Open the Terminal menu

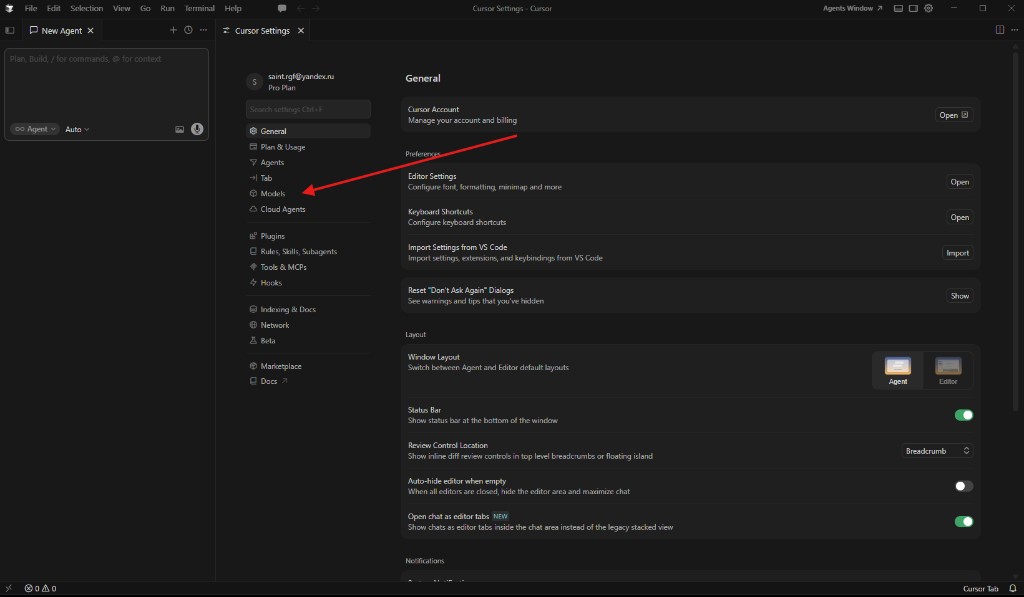click(x=199, y=8)
